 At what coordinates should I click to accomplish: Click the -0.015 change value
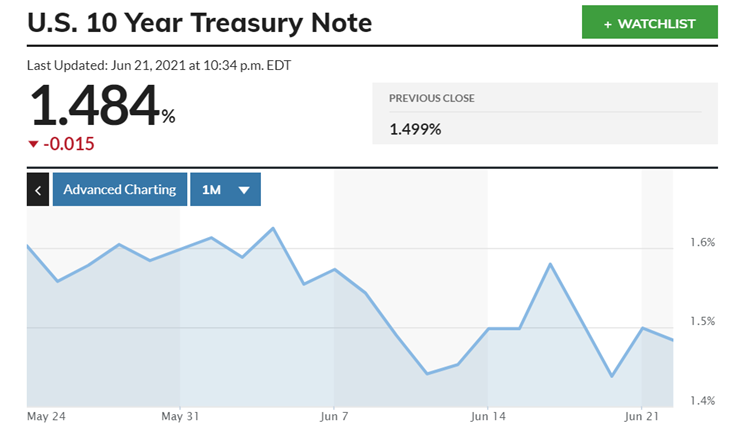[68, 144]
